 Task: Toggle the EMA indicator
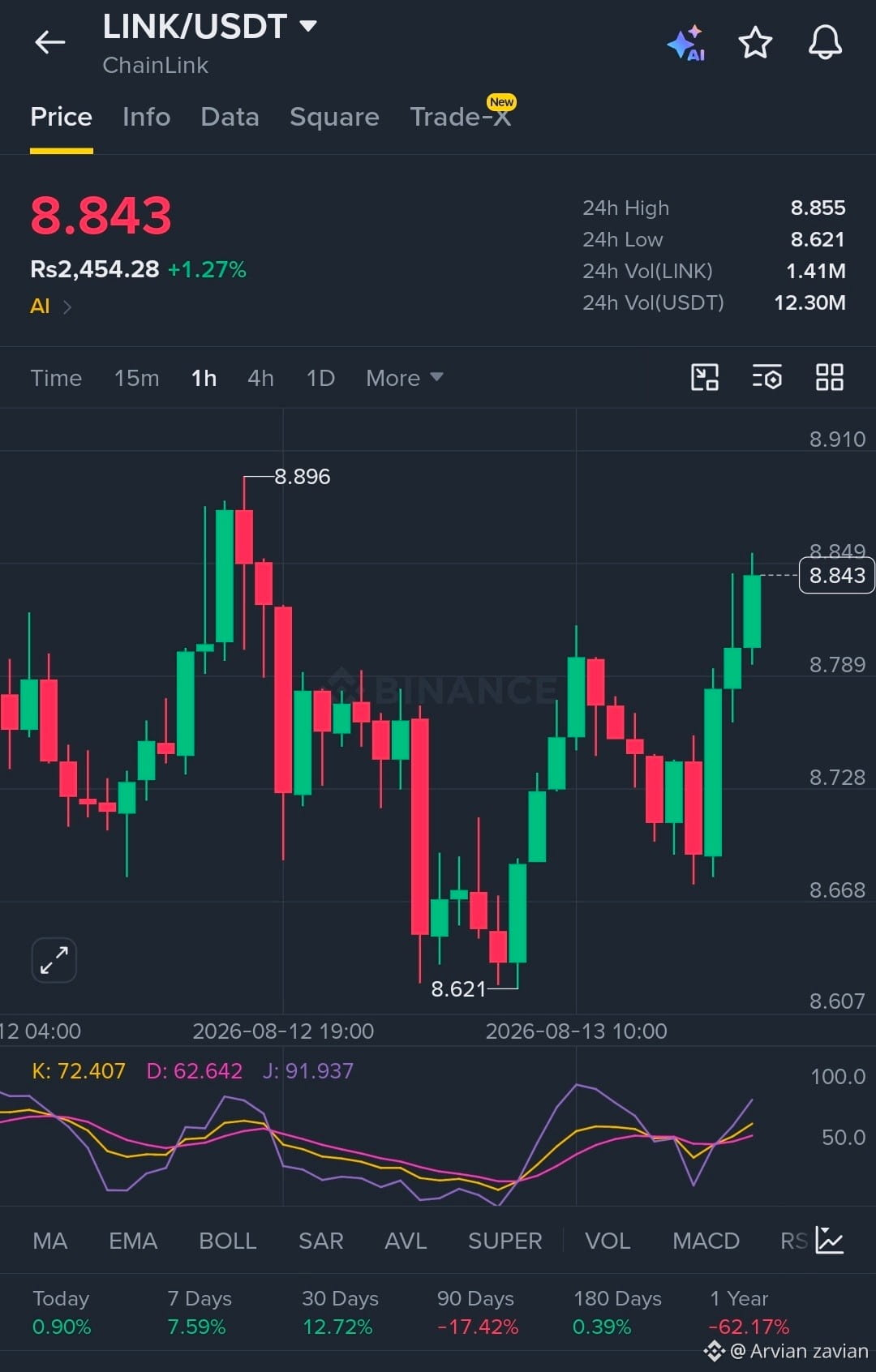133,1241
